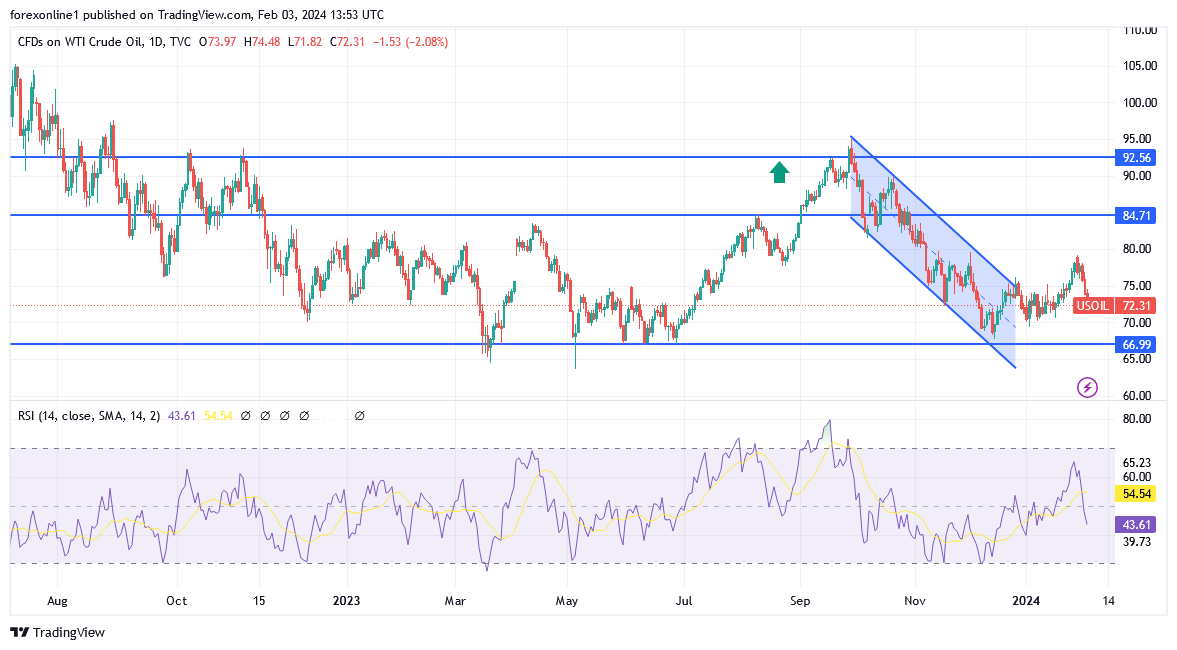Screen dimensions: 1177x650
Task: Click the open value O73.97
Action: click(218, 42)
